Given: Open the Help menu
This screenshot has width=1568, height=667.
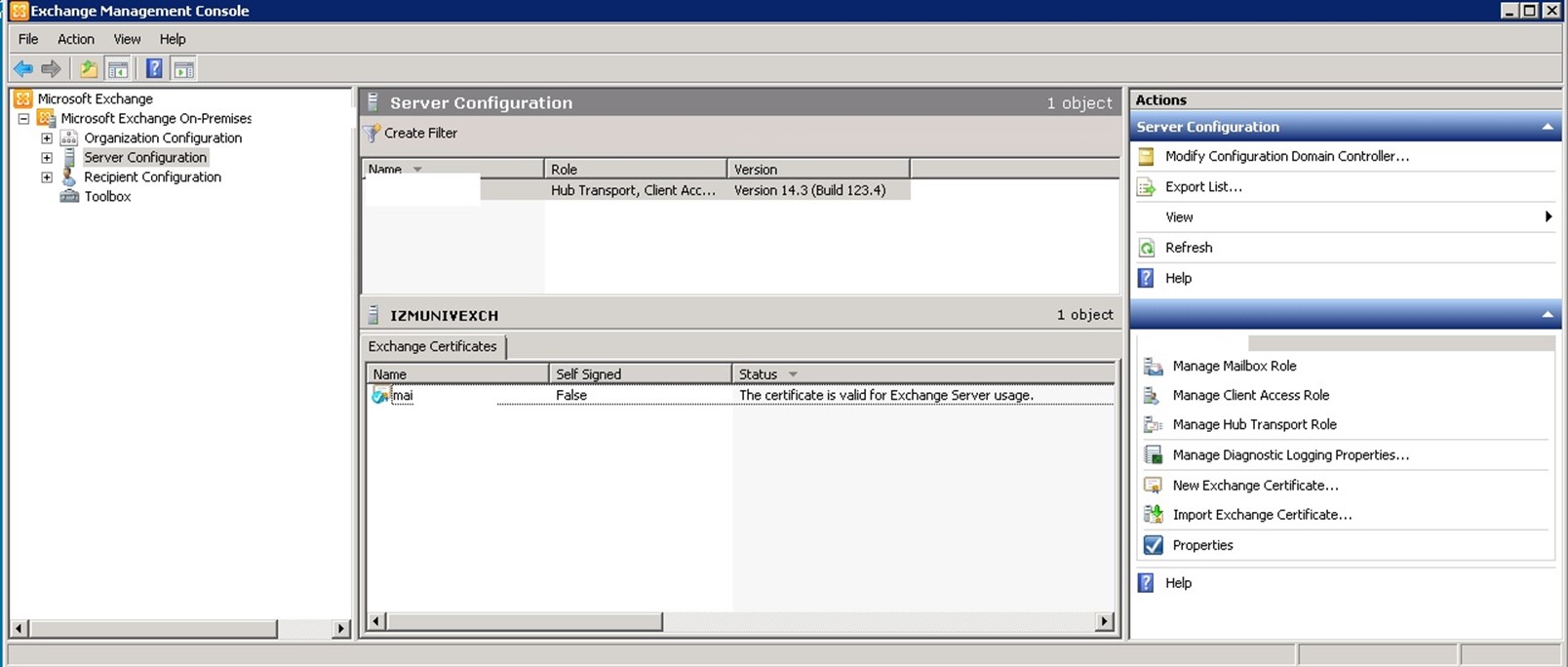Looking at the screenshot, I should pos(173,39).
